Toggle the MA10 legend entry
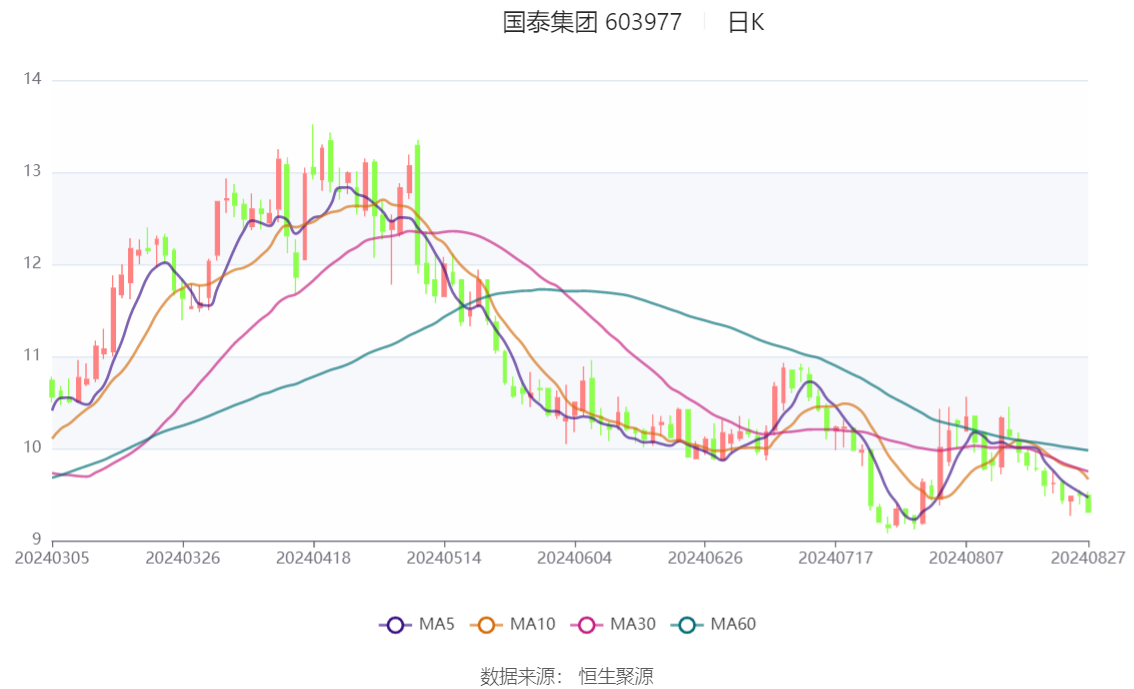The width and height of the screenshot is (1134, 689). point(513,624)
